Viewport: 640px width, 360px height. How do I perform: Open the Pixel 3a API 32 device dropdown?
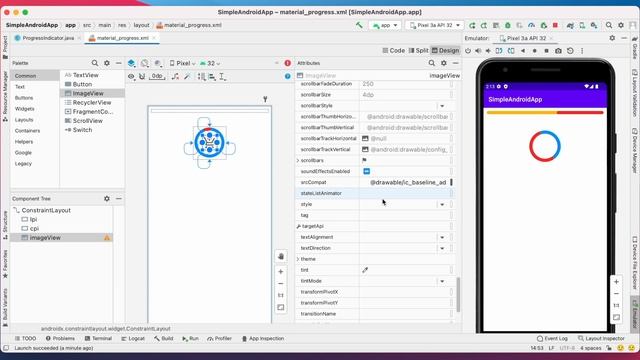pos(435,25)
